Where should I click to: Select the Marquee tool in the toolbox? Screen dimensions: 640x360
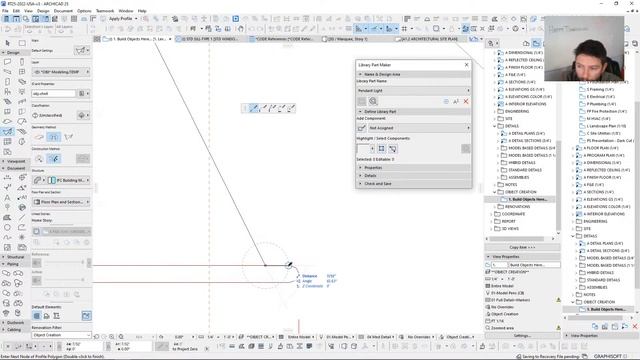(x=22, y=43)
